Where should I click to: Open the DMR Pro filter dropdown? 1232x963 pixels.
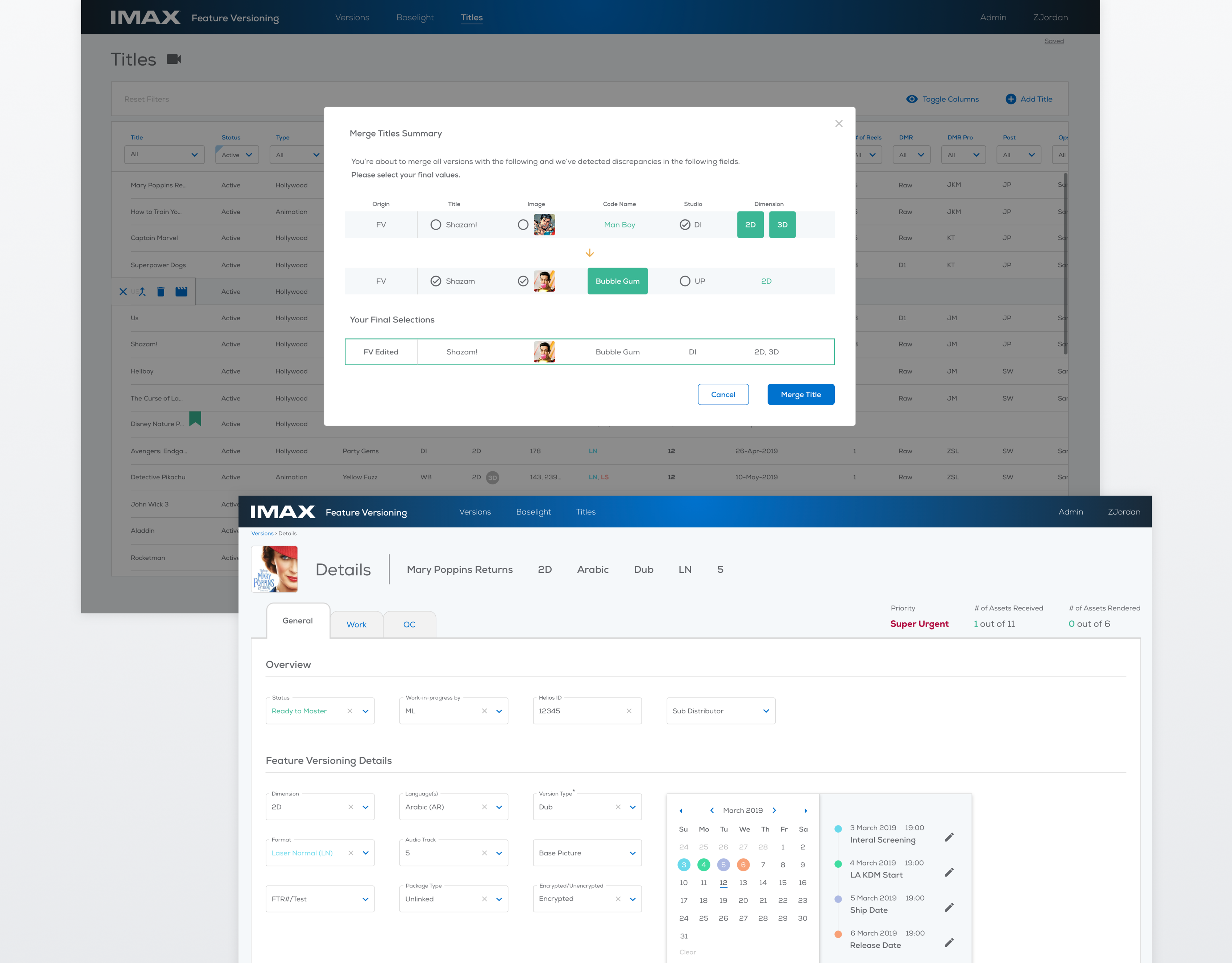[963, 154]
